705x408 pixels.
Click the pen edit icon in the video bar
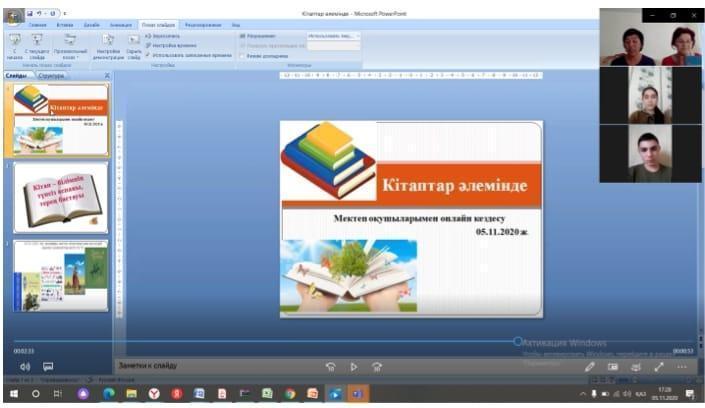click(x=590, y=367)
